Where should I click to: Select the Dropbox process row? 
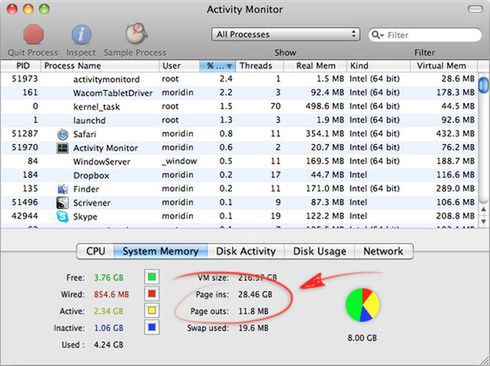click(x=239, y=175)
